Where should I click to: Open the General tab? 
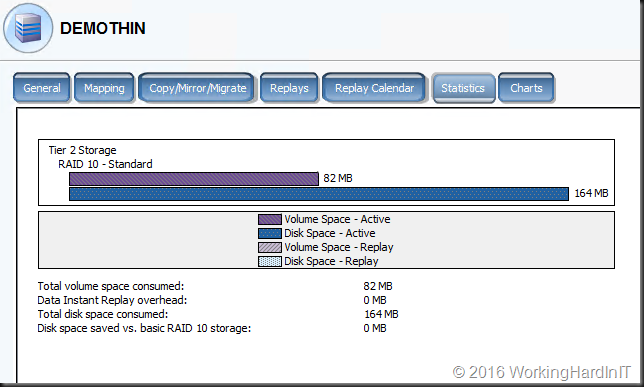42,88
